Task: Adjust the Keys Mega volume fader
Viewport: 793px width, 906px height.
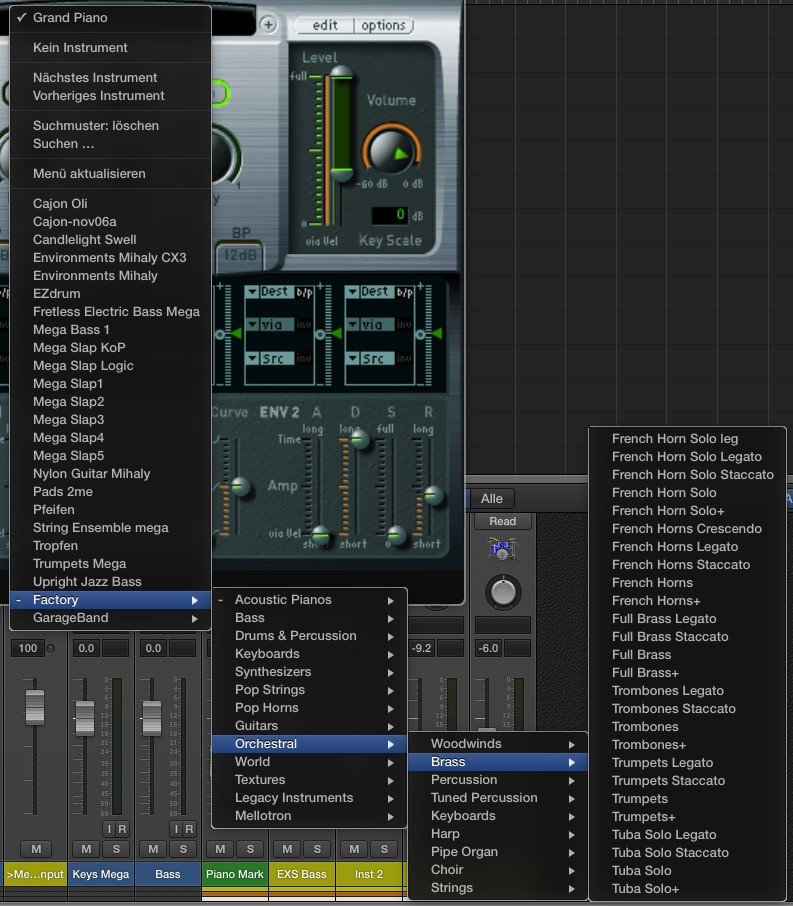Action: (x=85, y=717)
